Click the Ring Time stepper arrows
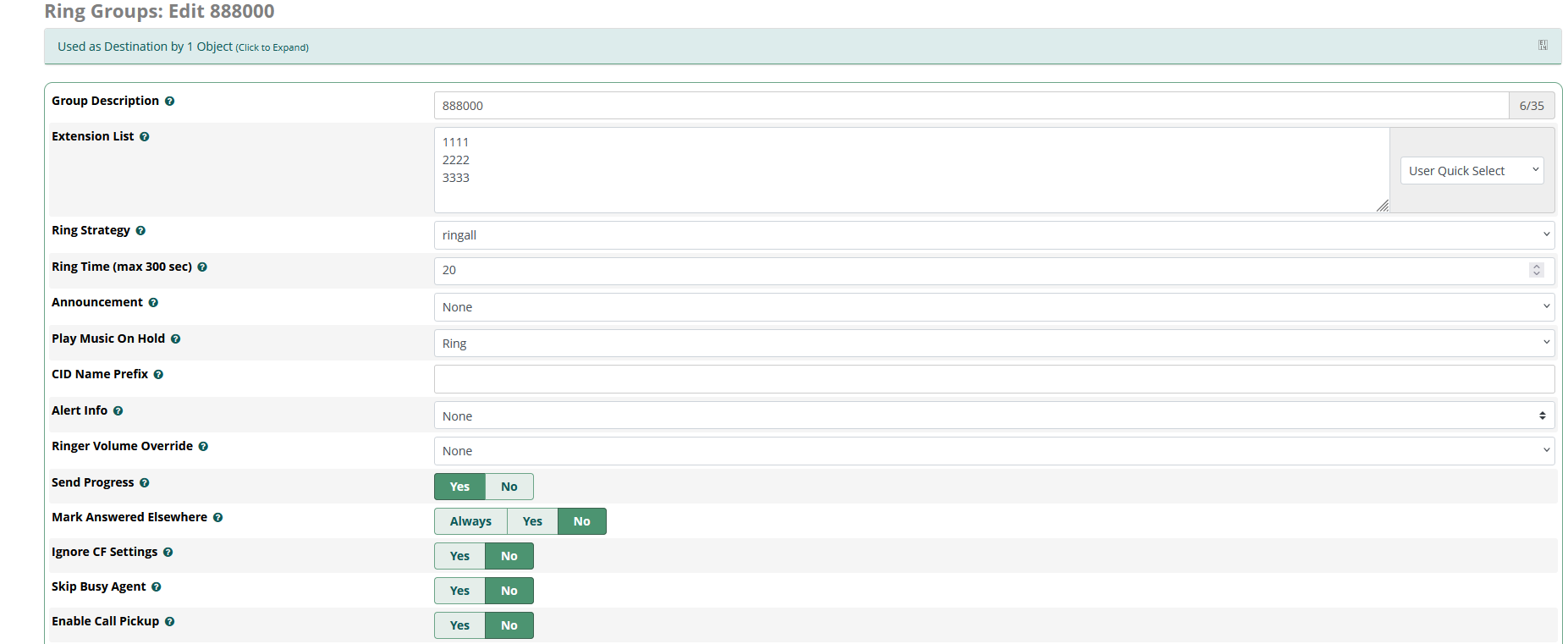Screen dimensions: 1568x644 [1537, 270]
